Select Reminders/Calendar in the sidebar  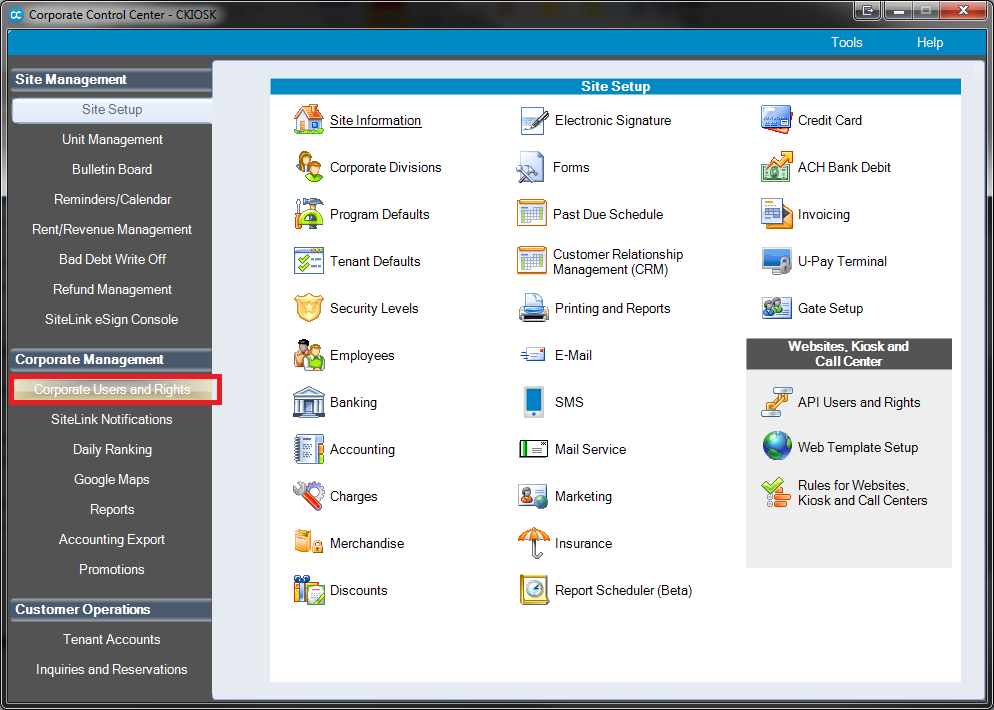point(112,199)
